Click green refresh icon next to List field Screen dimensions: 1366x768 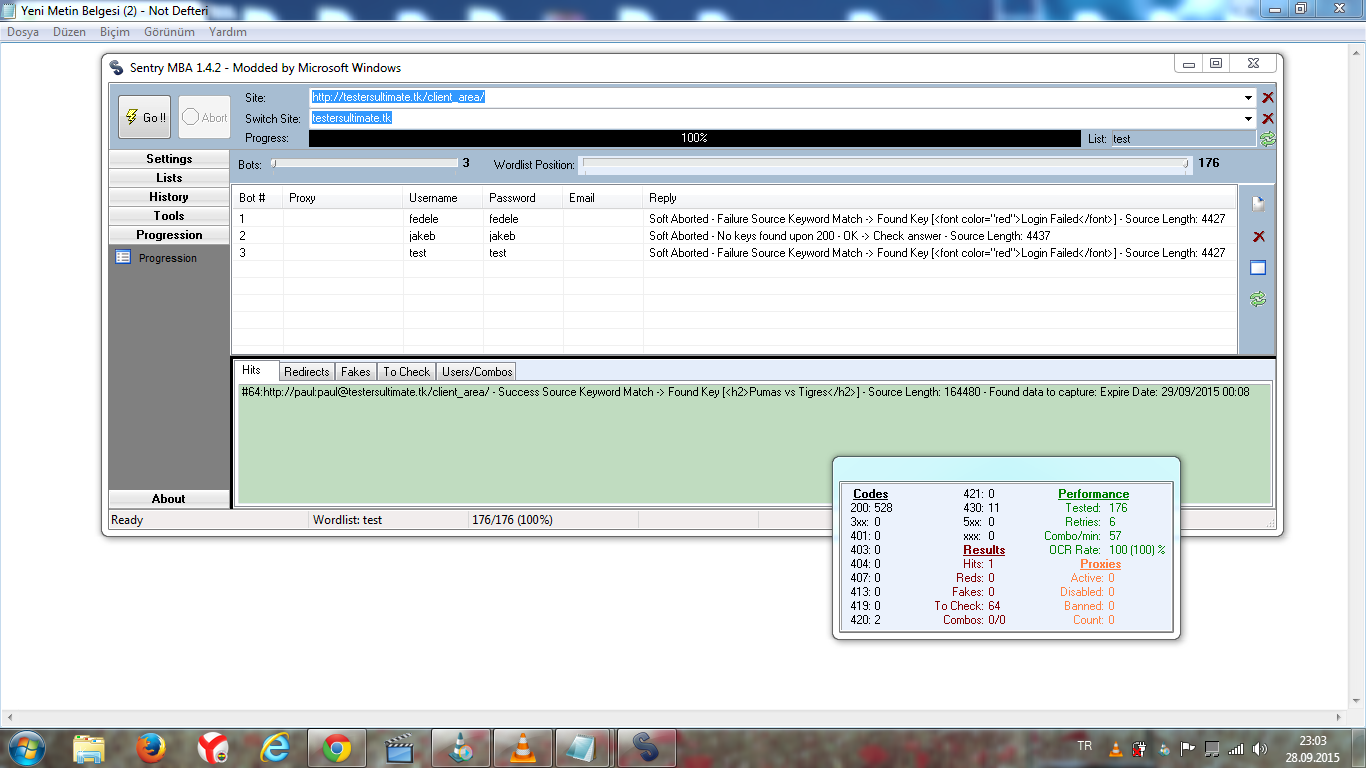(x=1268, y=139)
